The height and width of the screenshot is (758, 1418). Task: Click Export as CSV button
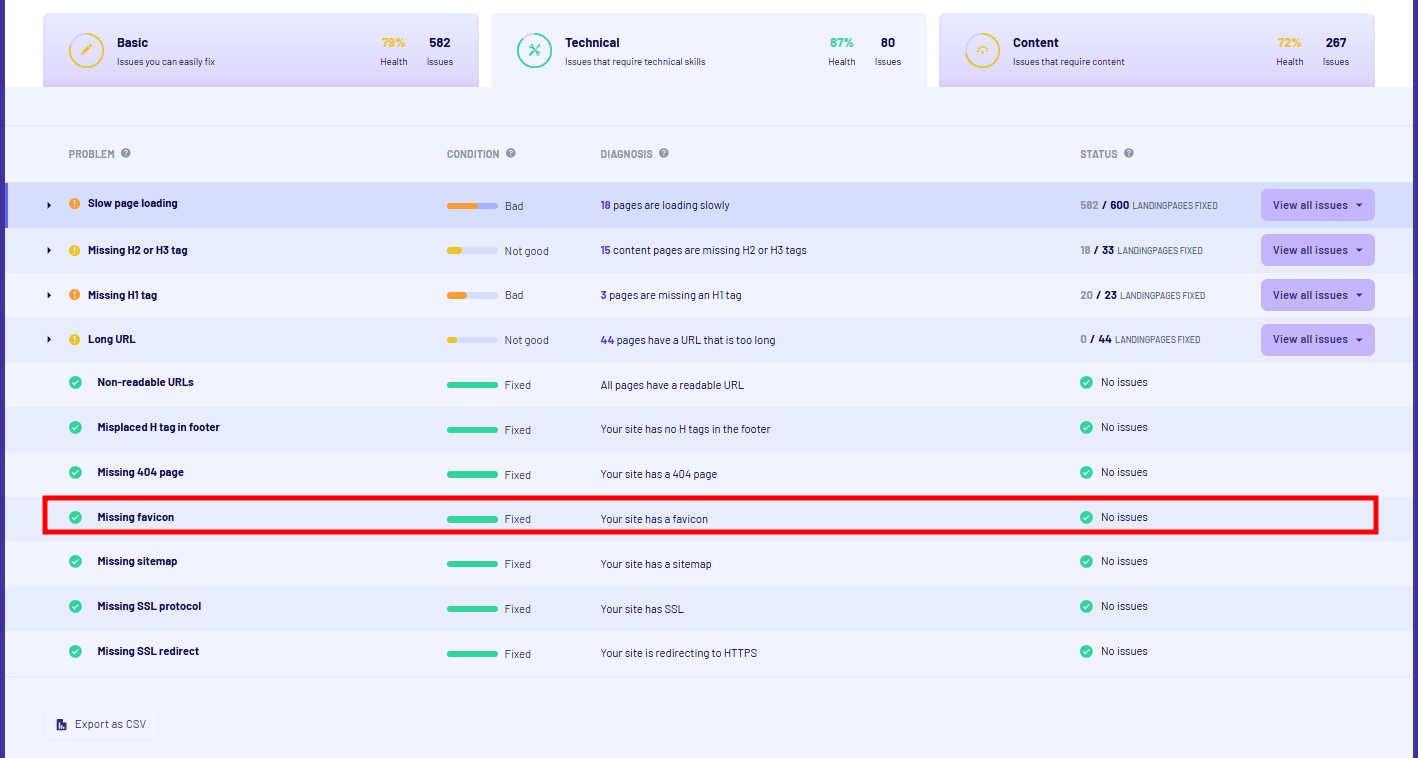tap(101, 724)
